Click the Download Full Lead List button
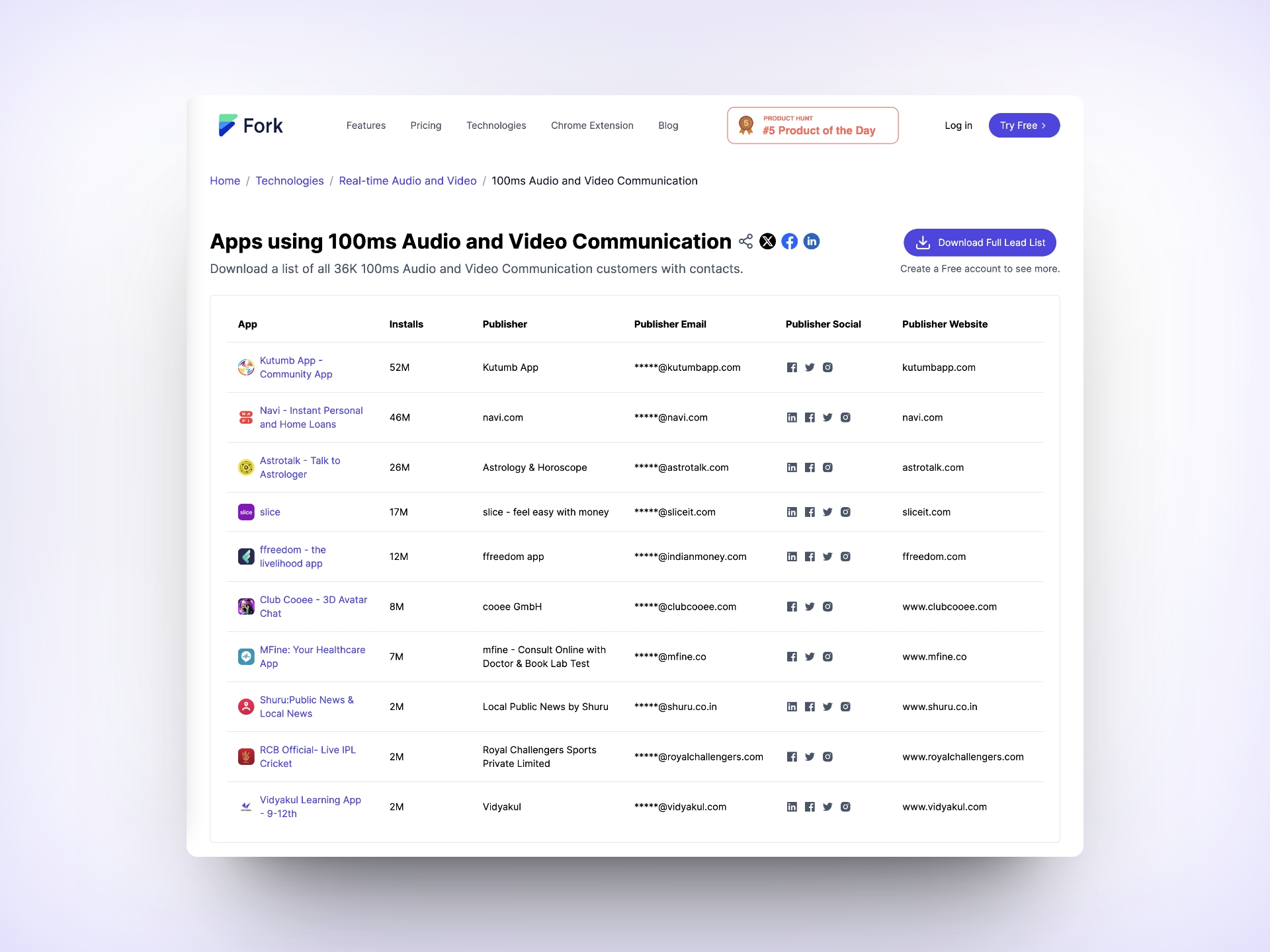Screen dimensions: 1270x952 point(979,242)
